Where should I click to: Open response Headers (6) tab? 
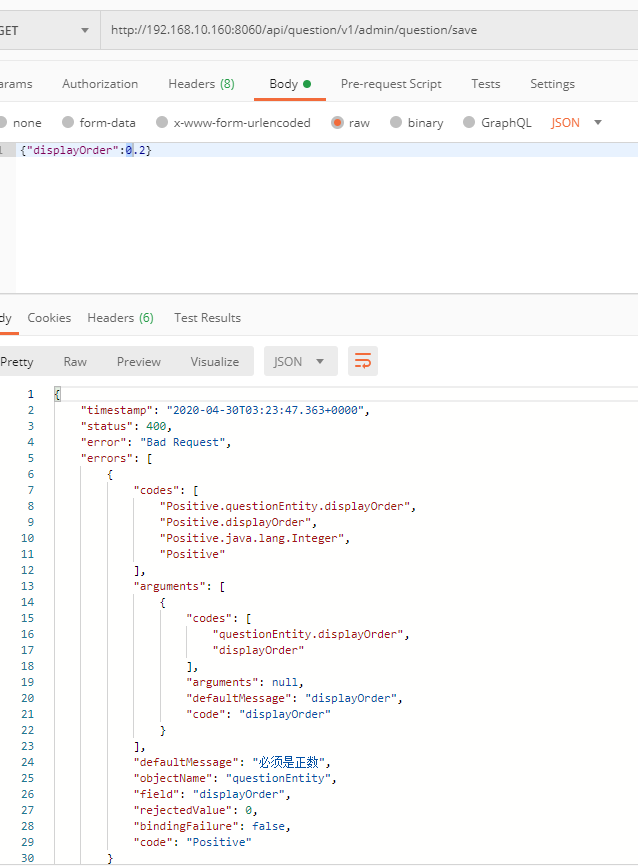point(120,318)
